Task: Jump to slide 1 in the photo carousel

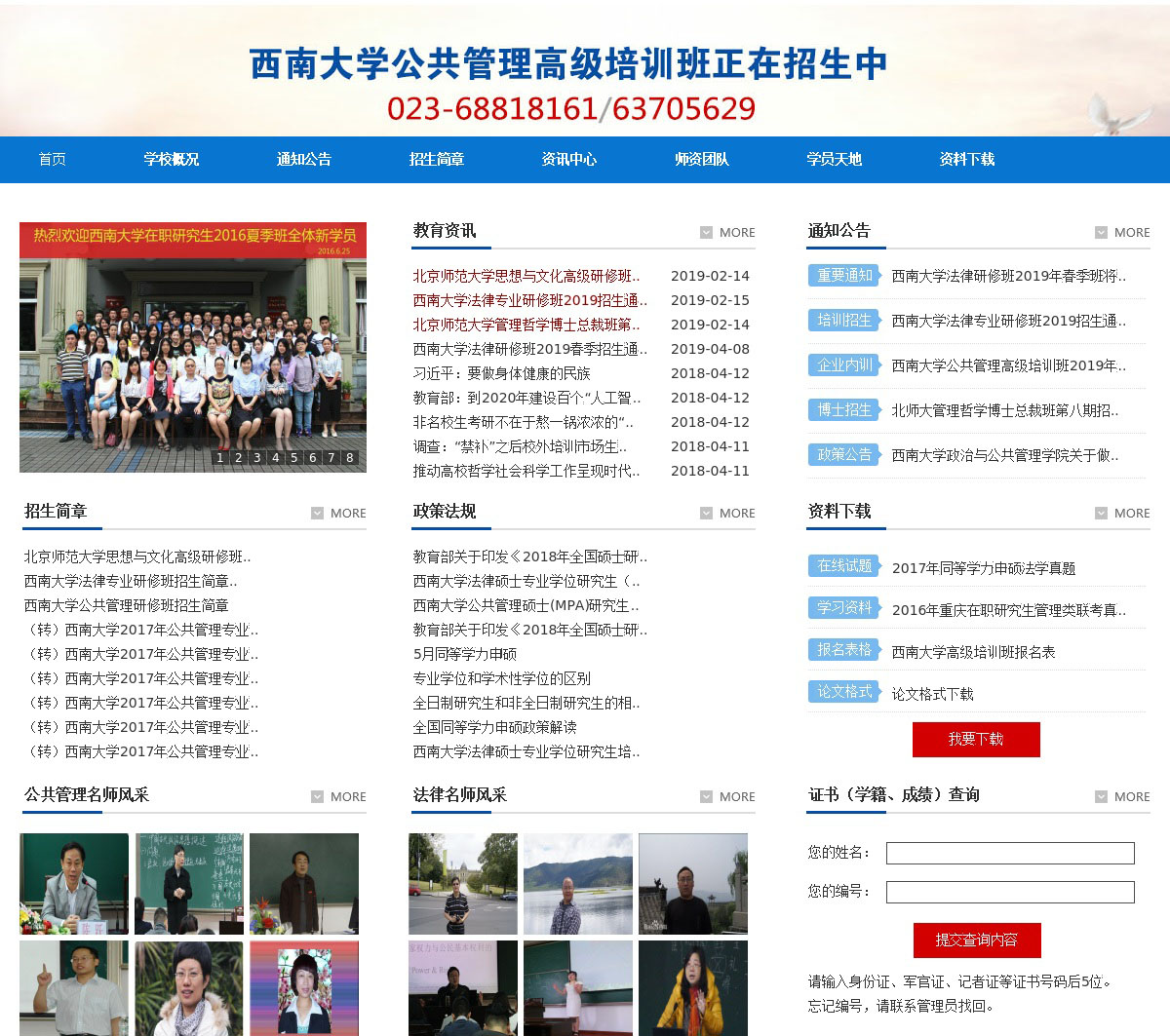Action: click(220, 457)
